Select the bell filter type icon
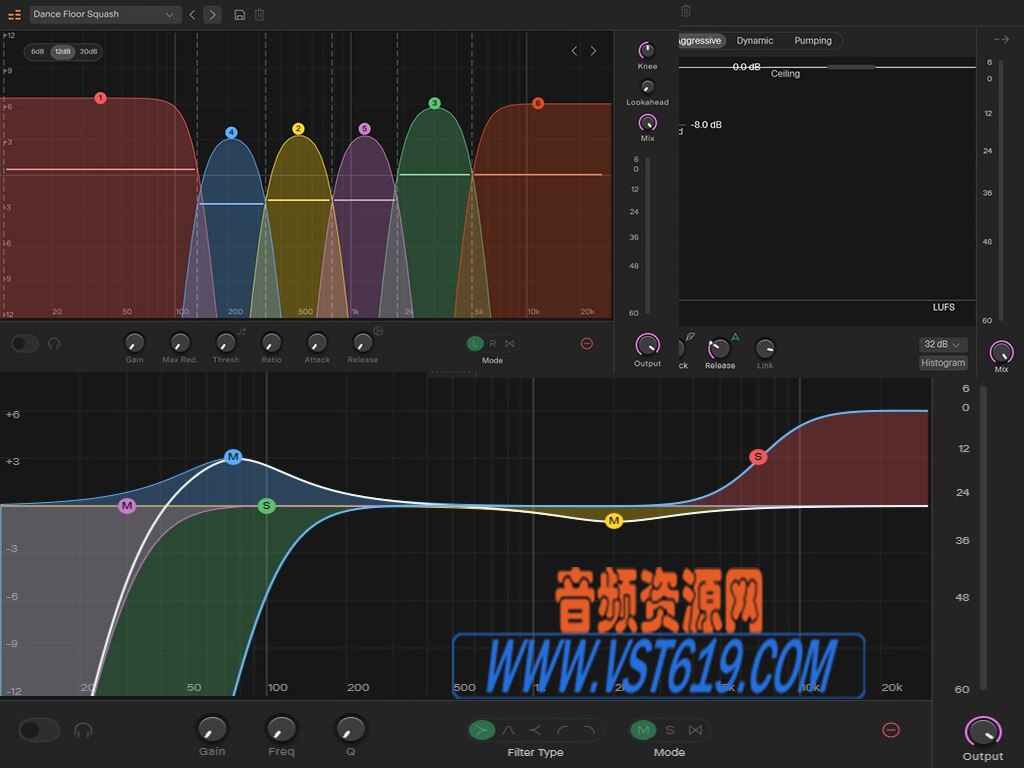The width and height of the screenshot is (1024, 768). (x=509, y=729)
